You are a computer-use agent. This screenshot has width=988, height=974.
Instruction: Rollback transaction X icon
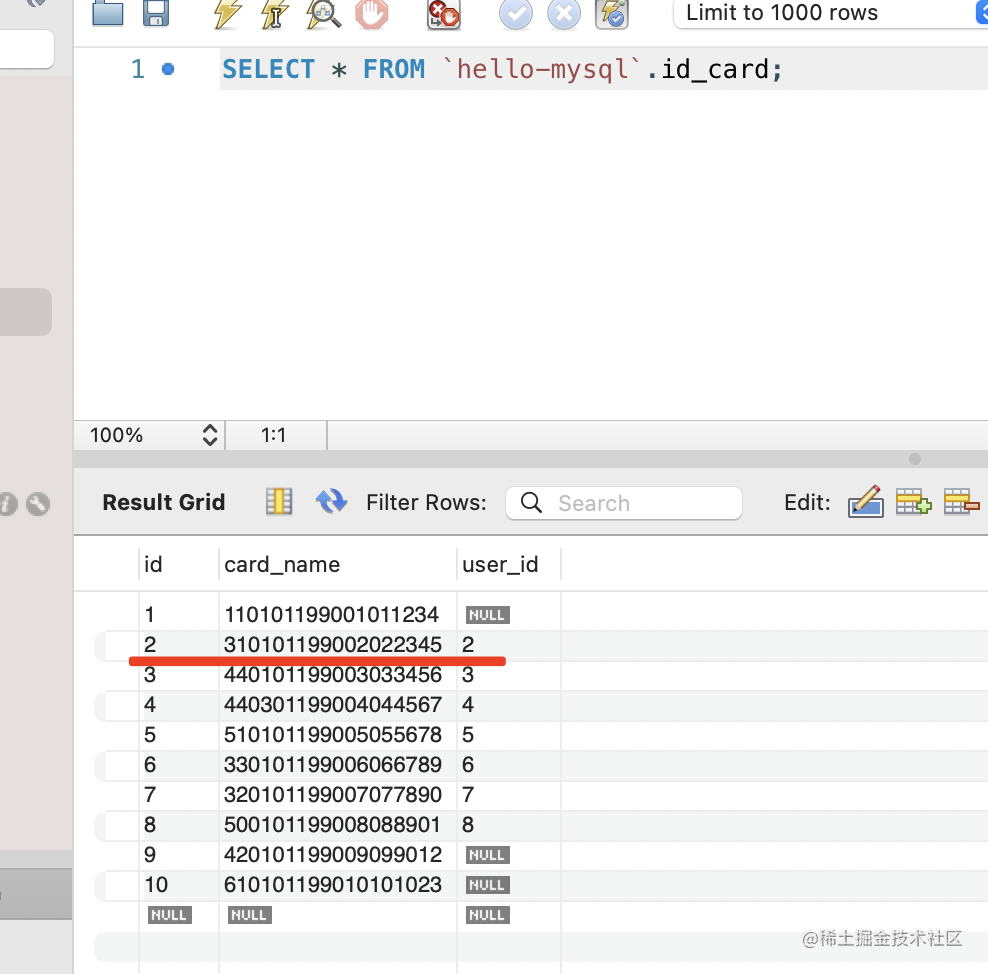coord(564,13)
